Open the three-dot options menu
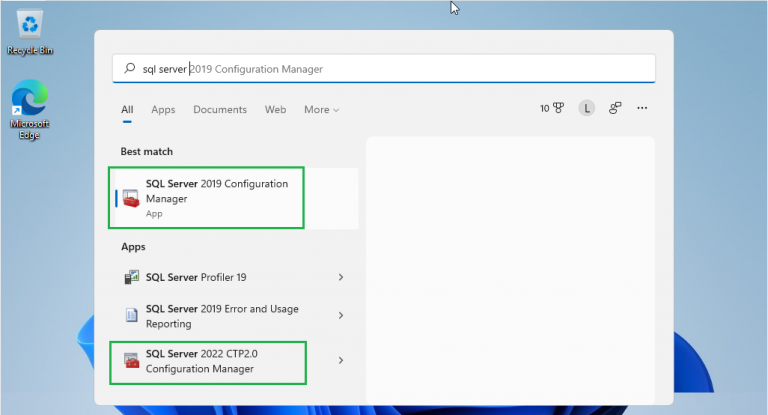The width and height of the screenshot is (768, 415). [642, 108]
